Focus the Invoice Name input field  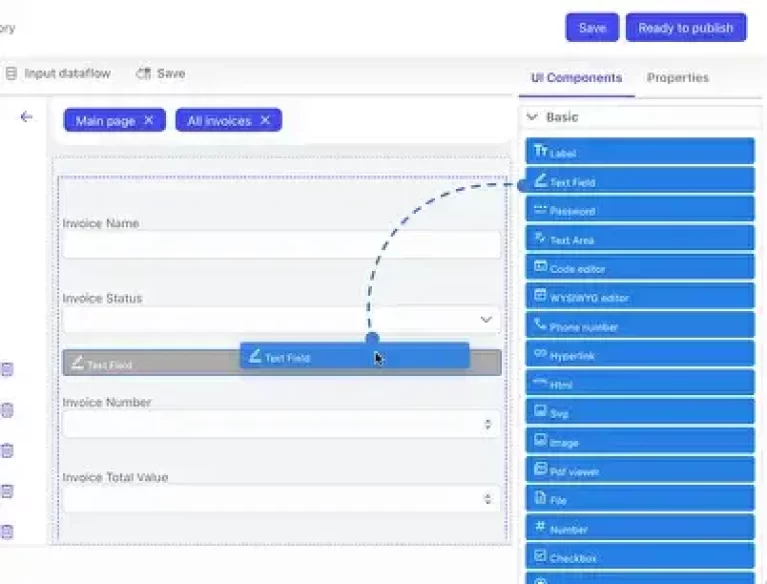click(281, 244)
